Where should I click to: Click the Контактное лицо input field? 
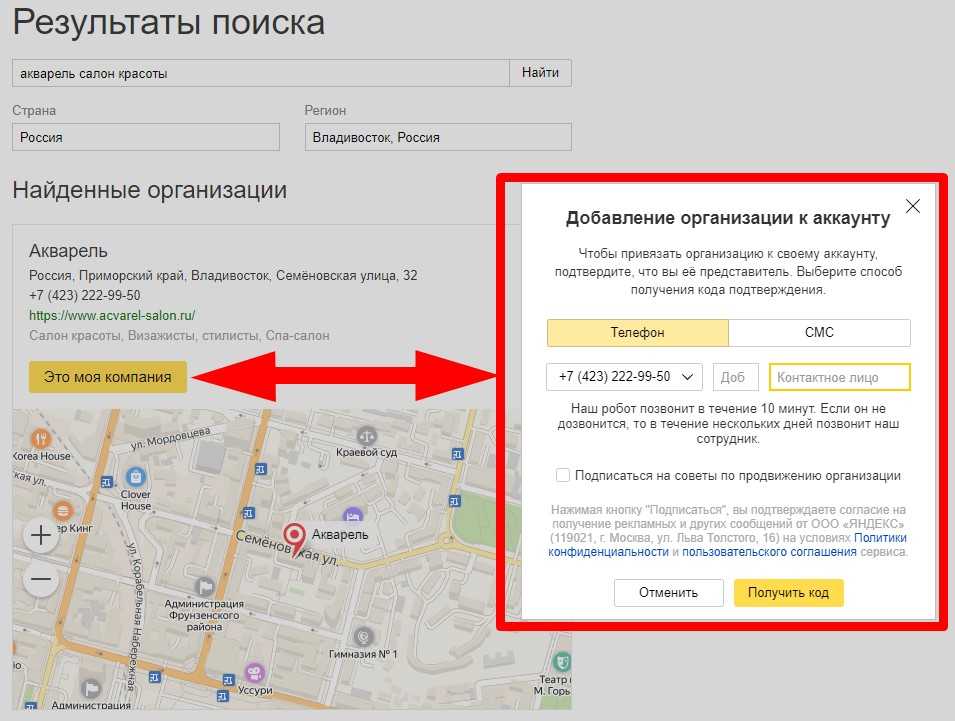839,377
